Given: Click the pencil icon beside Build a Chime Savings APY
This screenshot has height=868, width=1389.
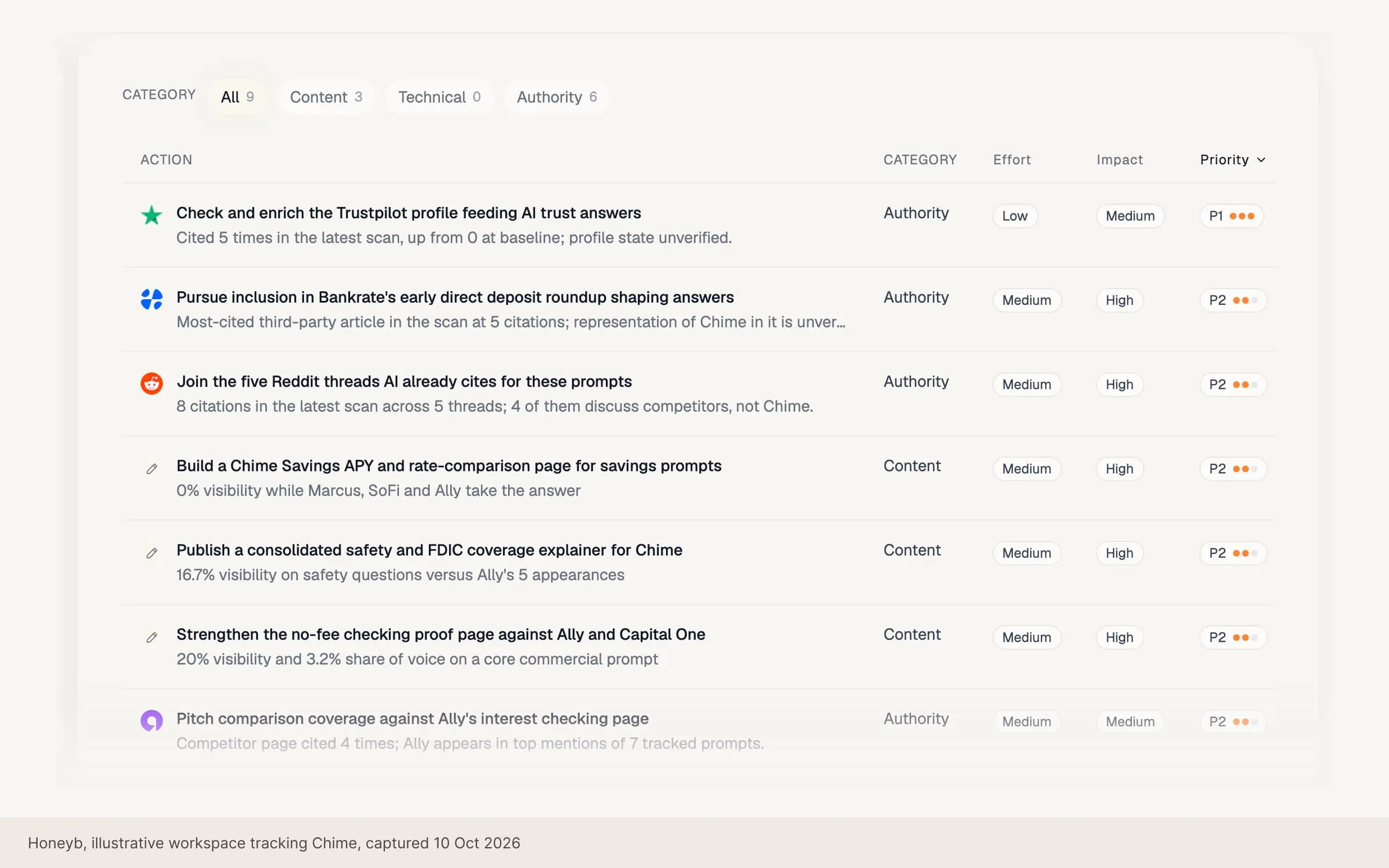Looking at the screenshot, I should 152,469.
